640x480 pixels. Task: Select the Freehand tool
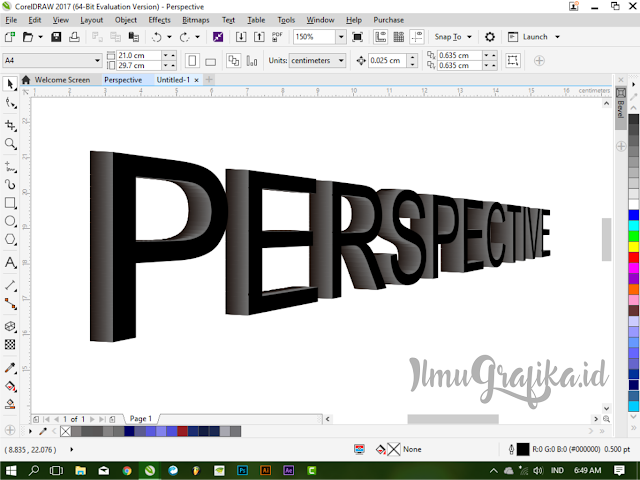pyautogui.click(x=10, y=167)
